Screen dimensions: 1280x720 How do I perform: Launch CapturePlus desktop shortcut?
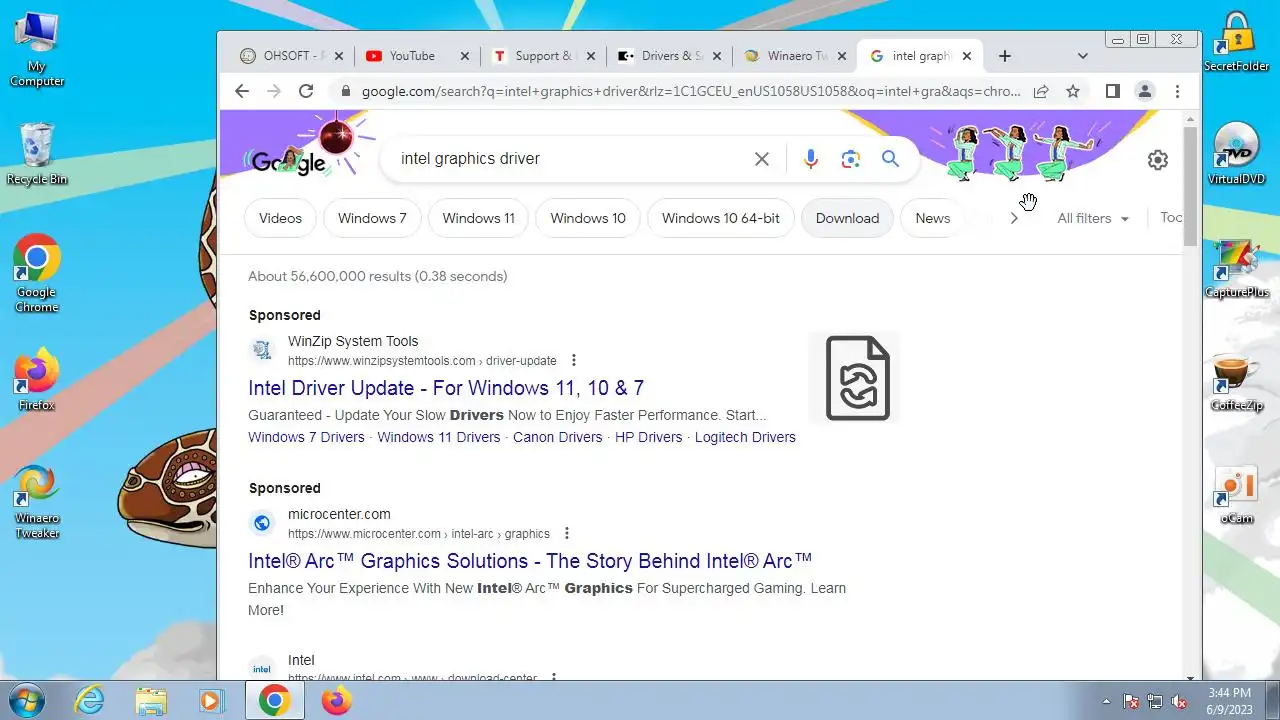pos(1237,267)
